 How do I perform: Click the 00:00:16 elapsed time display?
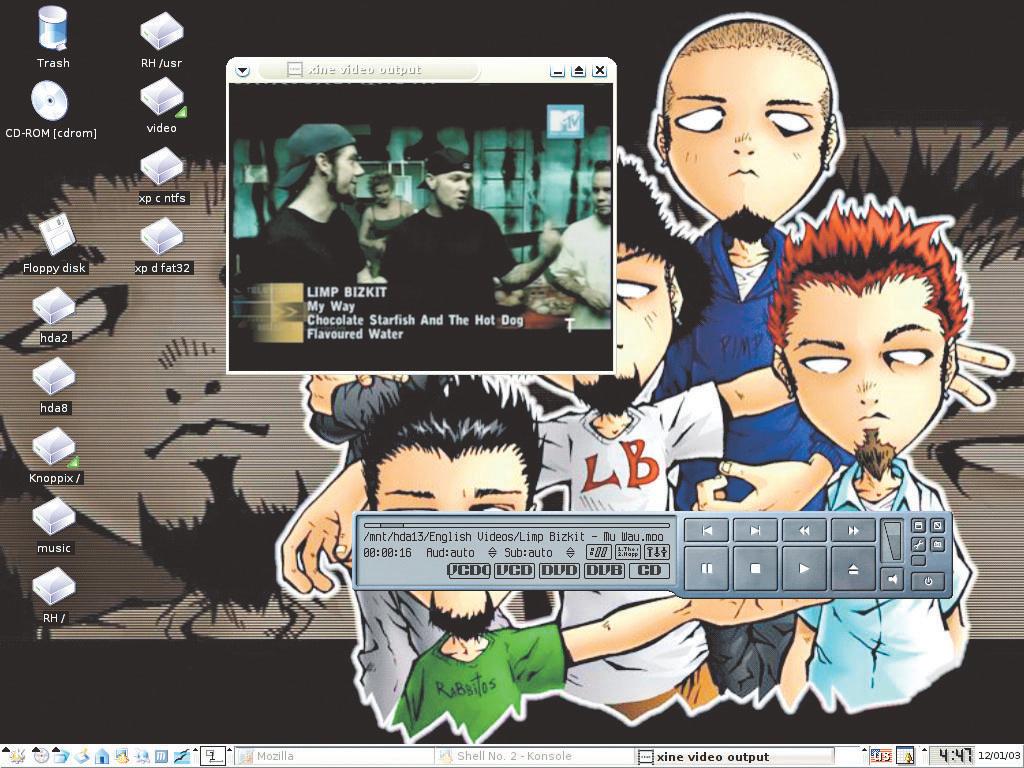click(387, 553)
